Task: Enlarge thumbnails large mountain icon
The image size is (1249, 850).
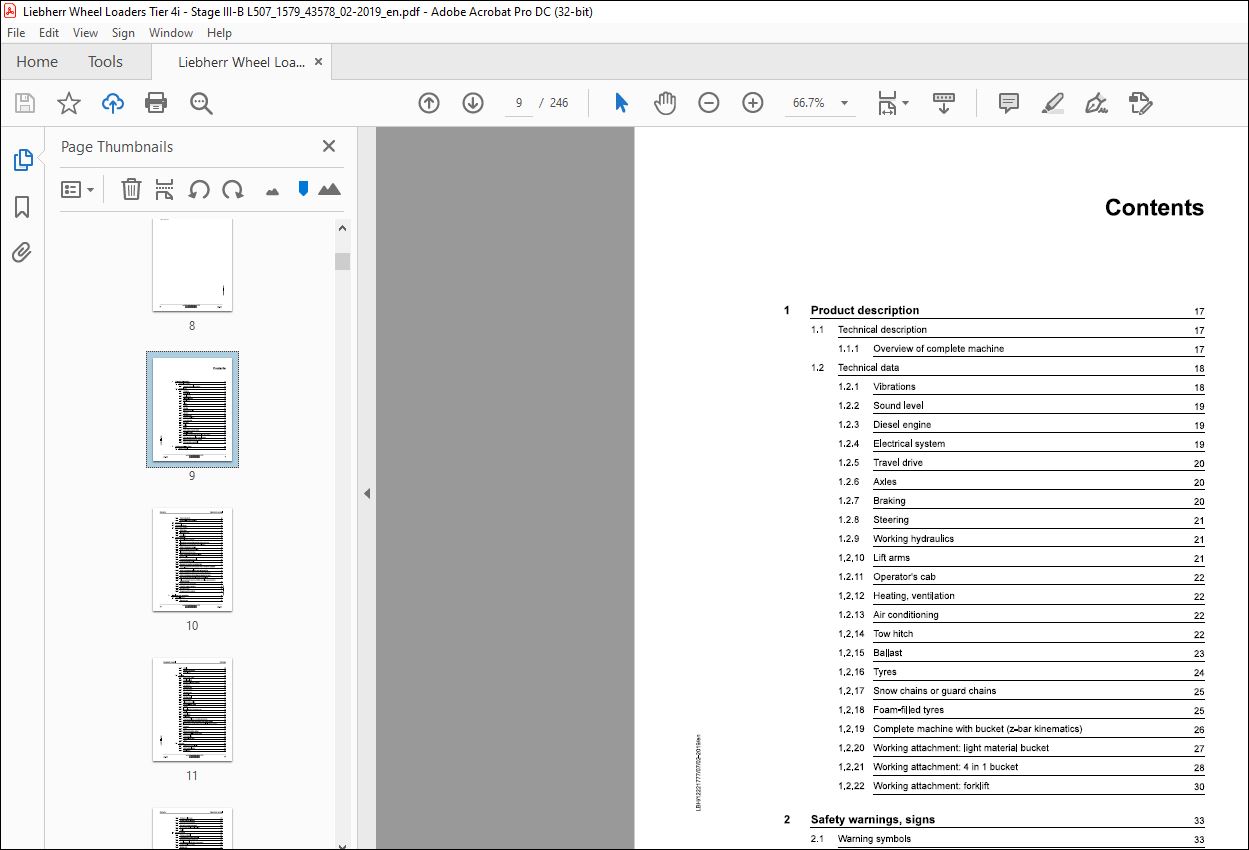Action: (x=329, y=189)
